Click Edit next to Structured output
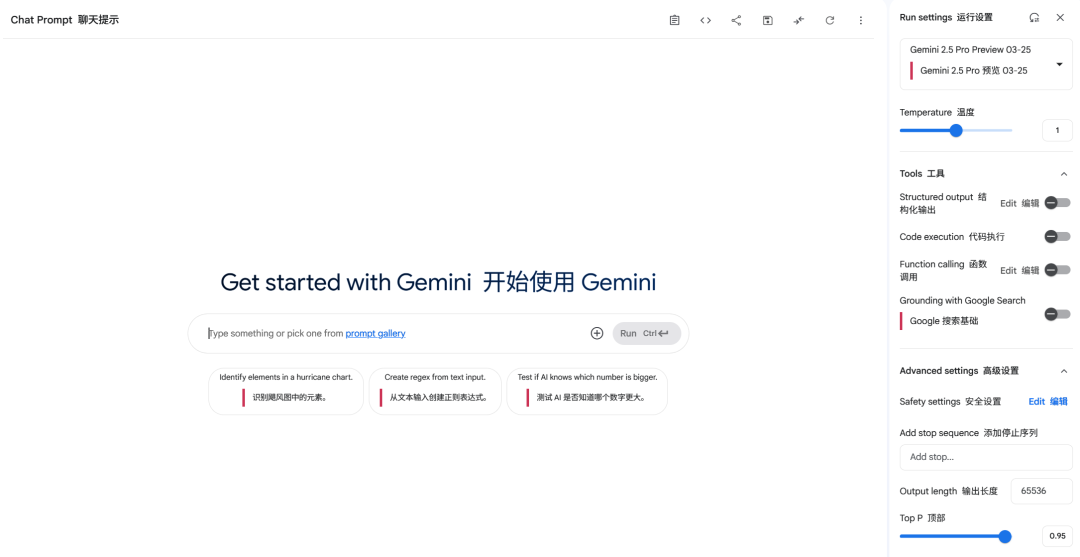Viewport: 1080px width, 557px height. click(x=1019, y=203)
